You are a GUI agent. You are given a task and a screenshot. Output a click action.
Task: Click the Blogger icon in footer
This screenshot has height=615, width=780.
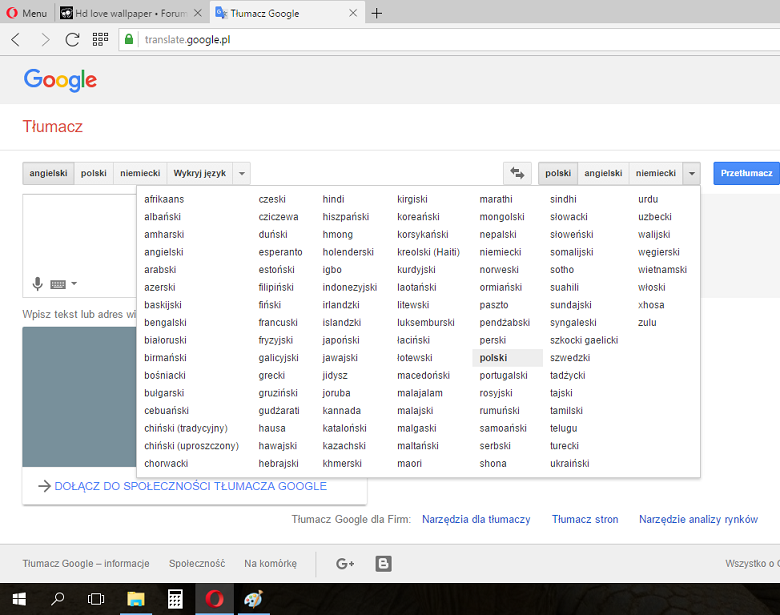[x=383, y=564]
